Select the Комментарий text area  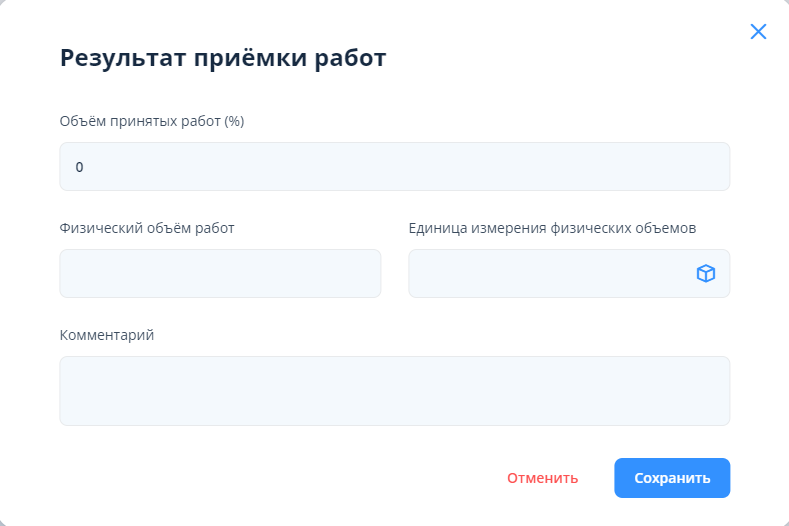click(394, 391)
